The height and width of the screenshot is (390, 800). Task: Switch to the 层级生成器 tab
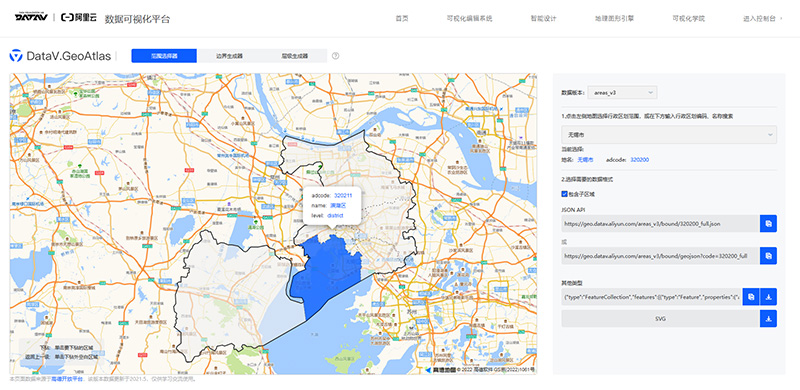pyautogui.click(x=294, y=56)
